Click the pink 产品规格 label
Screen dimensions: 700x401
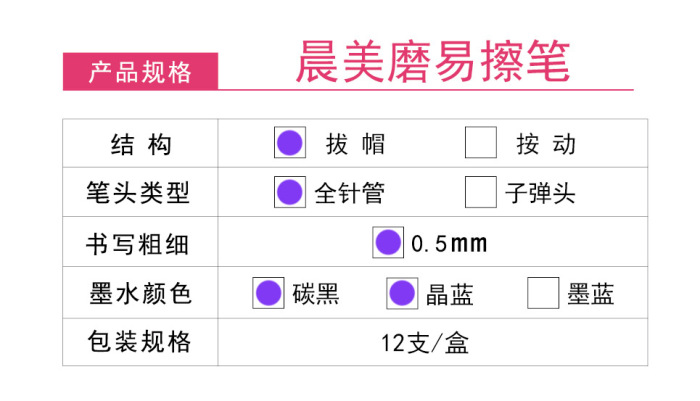coord(140,71)
